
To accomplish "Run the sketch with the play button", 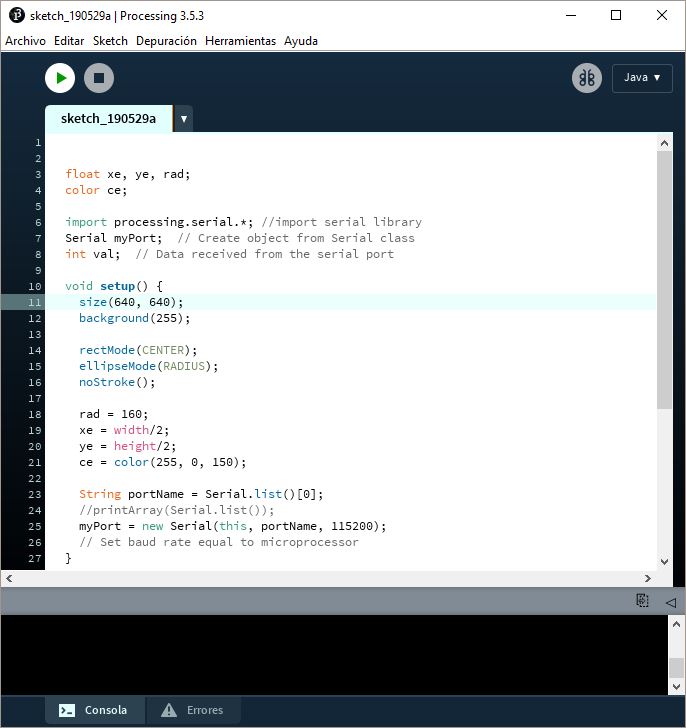I will [x=60, y=78].
